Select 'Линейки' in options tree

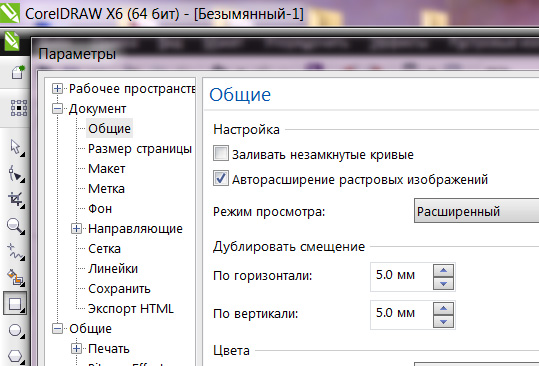click(113, 268)
